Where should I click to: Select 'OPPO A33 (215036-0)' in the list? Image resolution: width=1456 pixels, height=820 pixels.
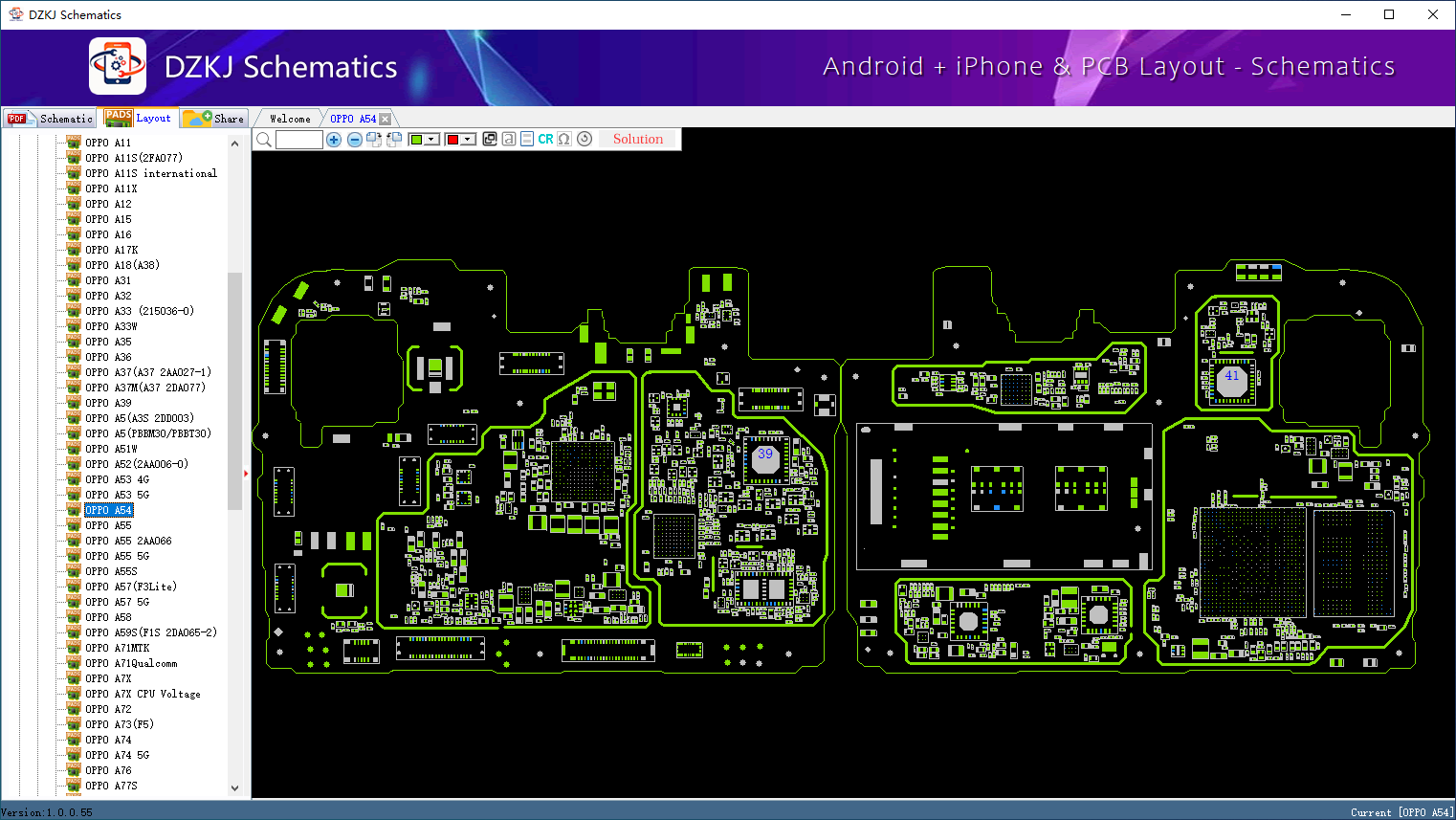point(140,311)
